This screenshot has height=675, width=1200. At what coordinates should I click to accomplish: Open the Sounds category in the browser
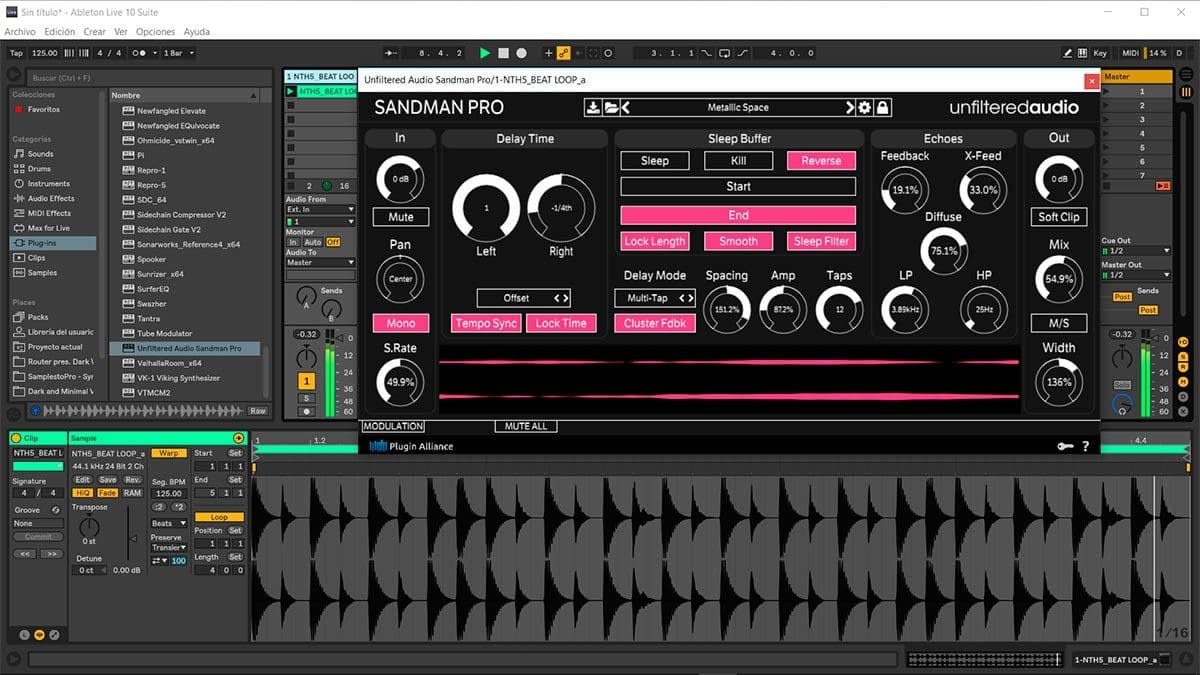click(x=40, y=154)
